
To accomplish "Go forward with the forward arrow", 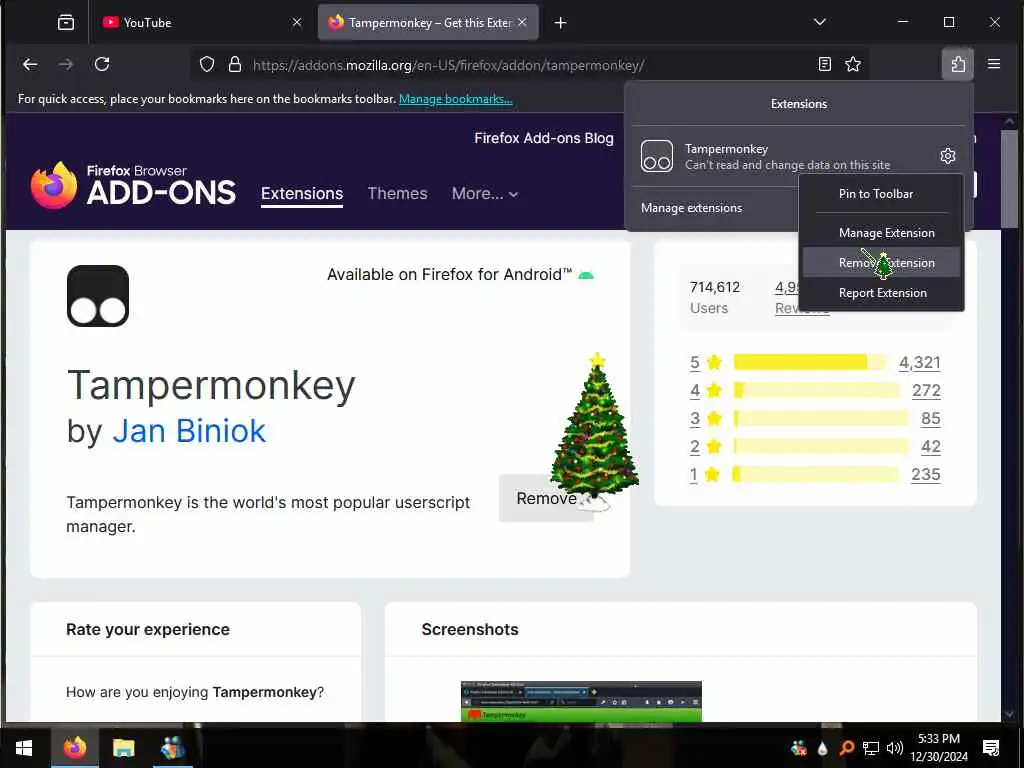I will pyautogui.click(x=66, y=64).
